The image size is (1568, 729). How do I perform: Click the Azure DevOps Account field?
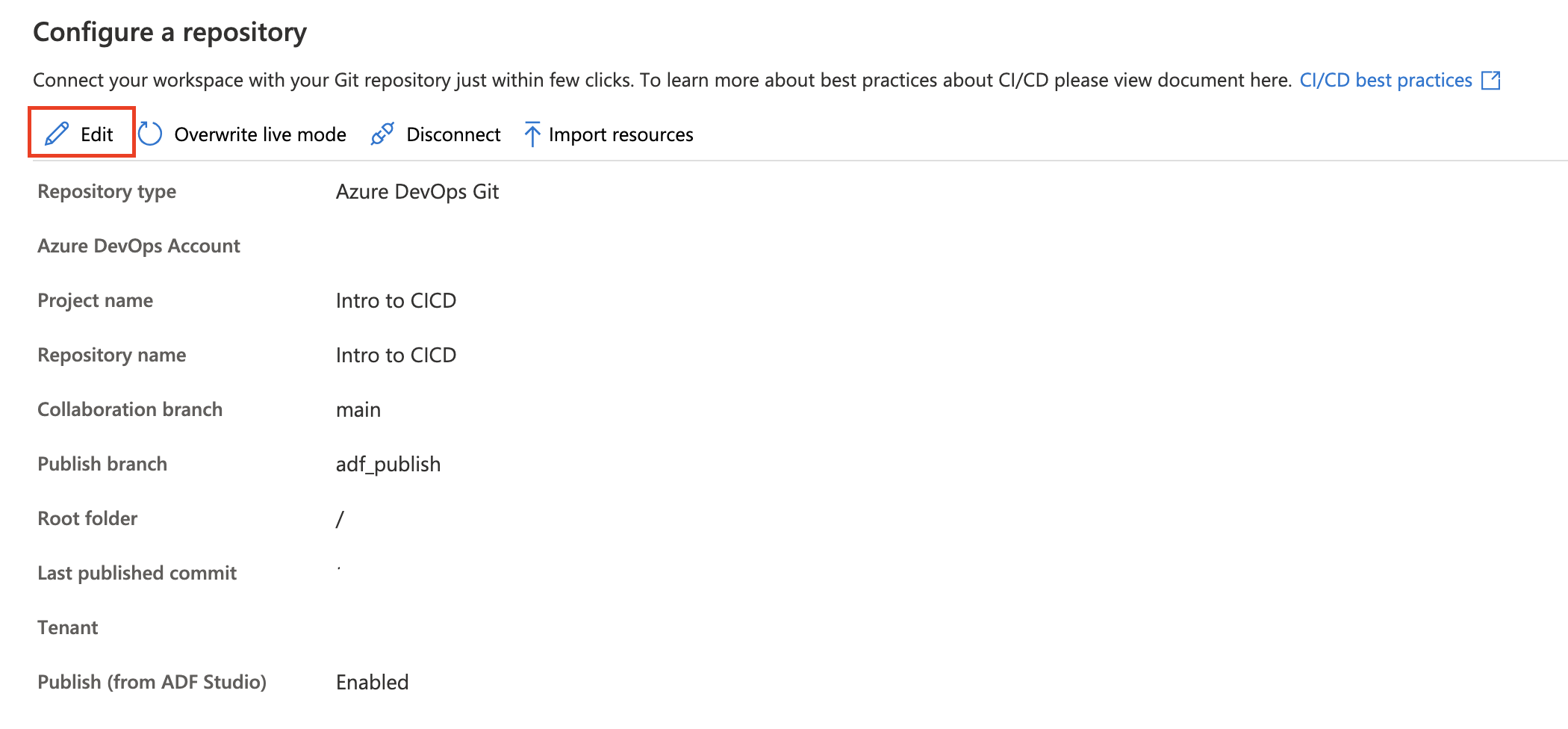pos(139,245)
